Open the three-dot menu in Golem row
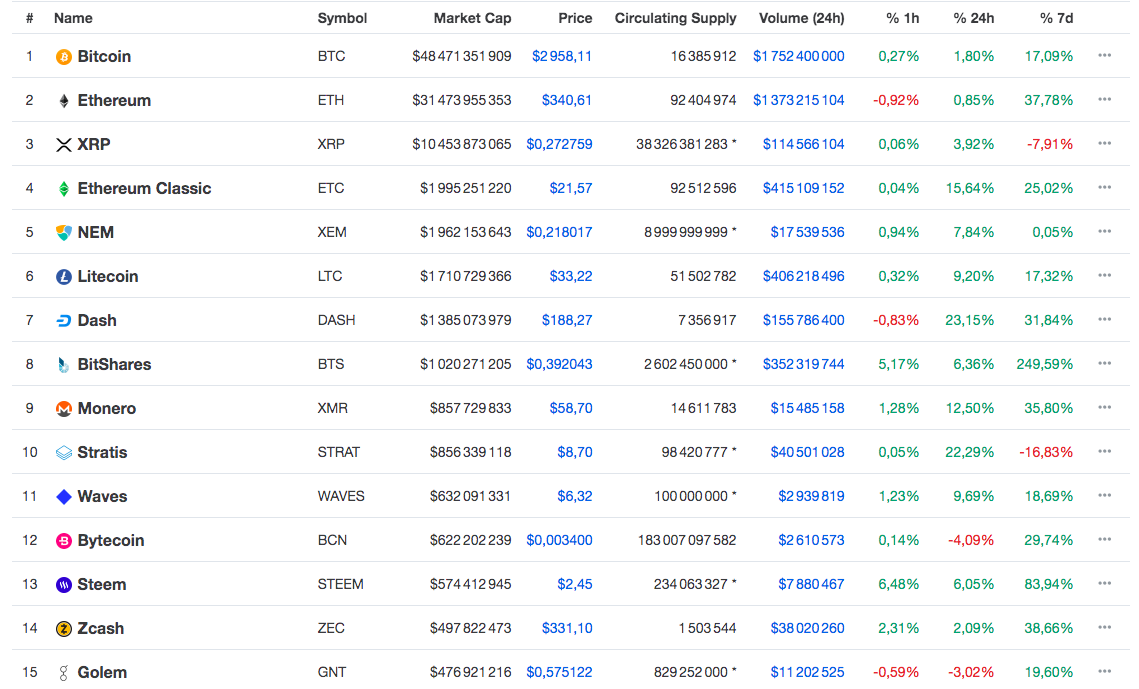 coord(1105,672)
